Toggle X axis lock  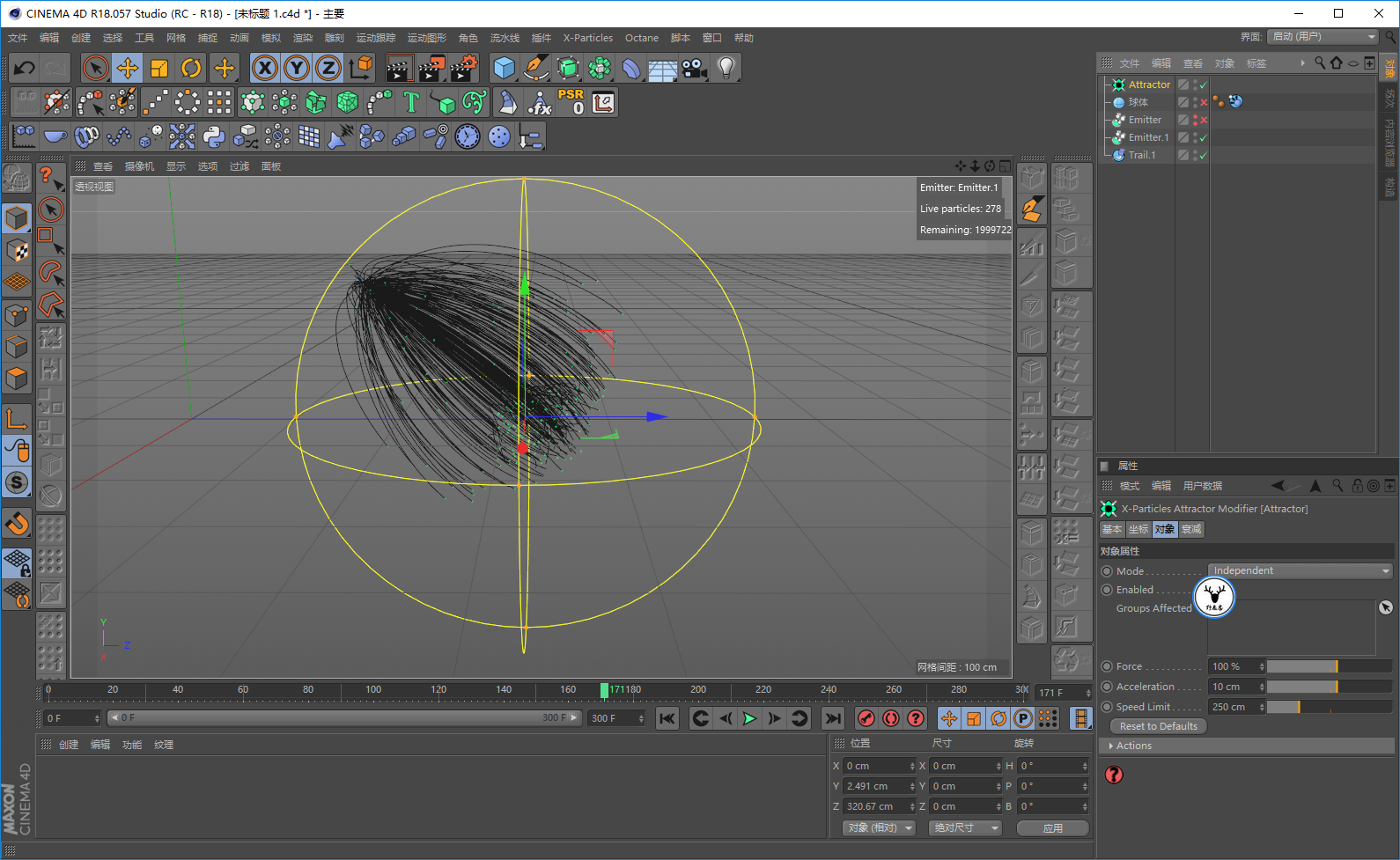click(264, 68)
